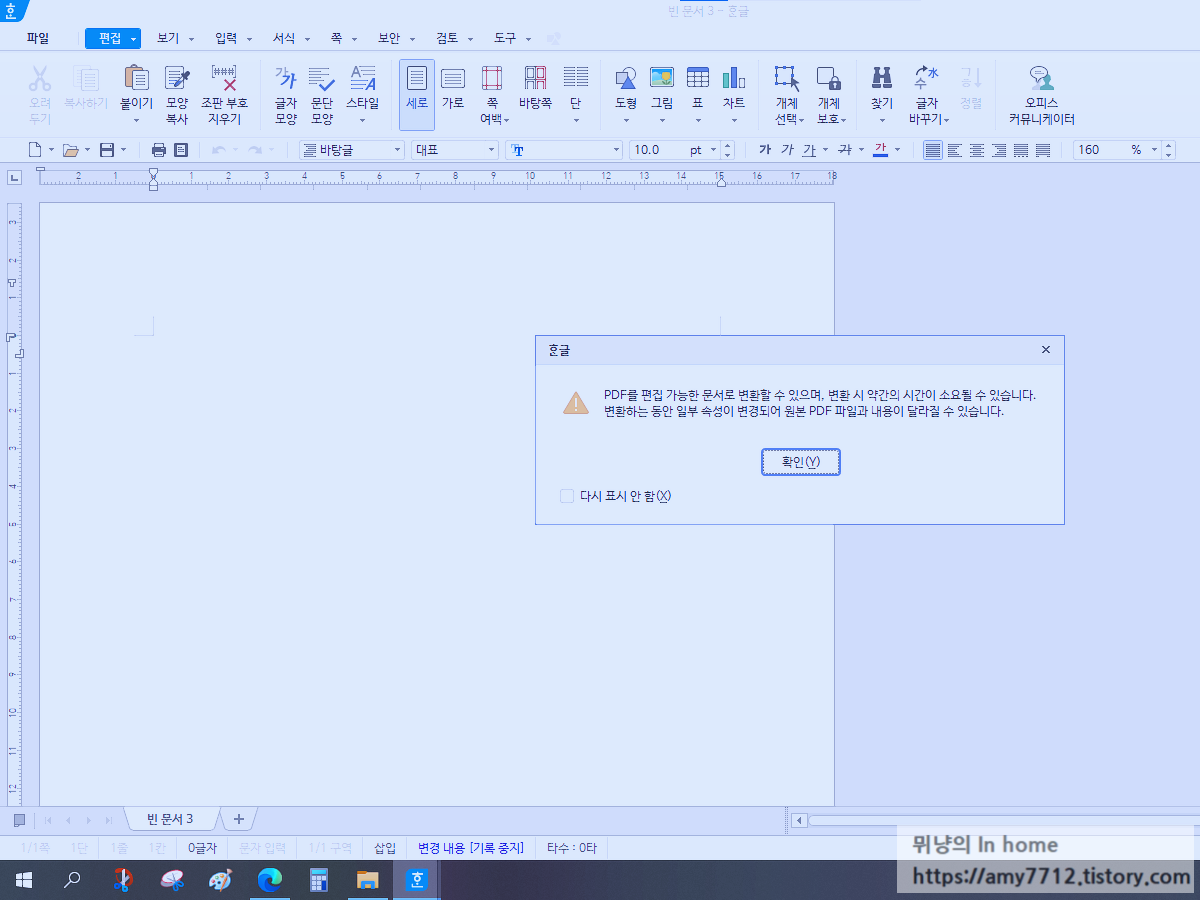This screenshot has height=900, width=1200.
Task: Click the Open Folder icon
Action: coord(71,150)
